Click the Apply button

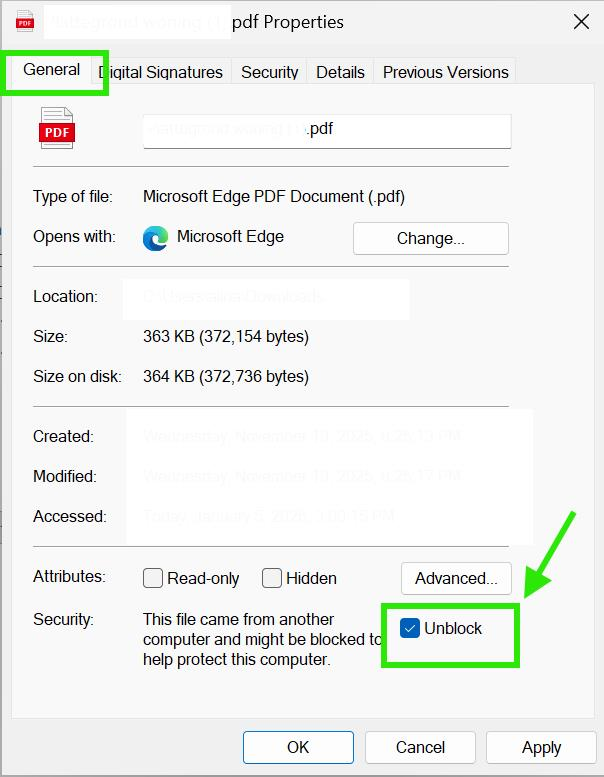click(541, 747)
